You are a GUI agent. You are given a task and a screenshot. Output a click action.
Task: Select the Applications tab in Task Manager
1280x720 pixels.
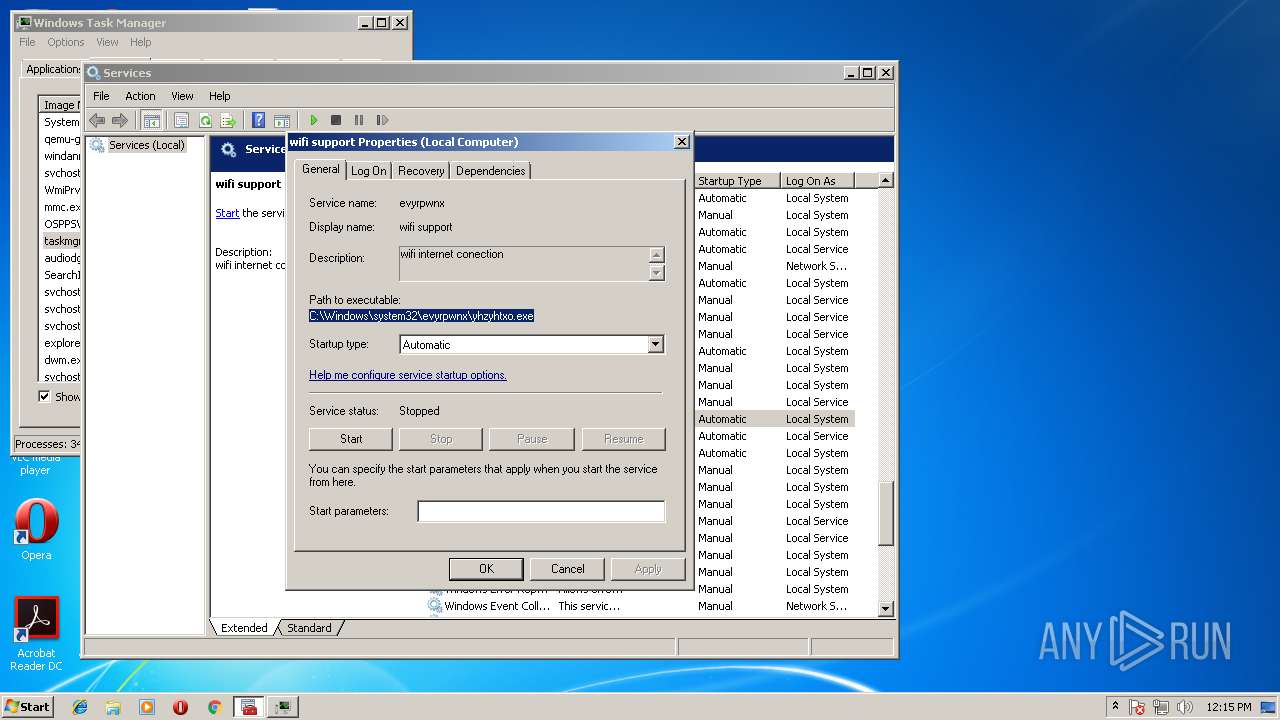coord(53,69)
